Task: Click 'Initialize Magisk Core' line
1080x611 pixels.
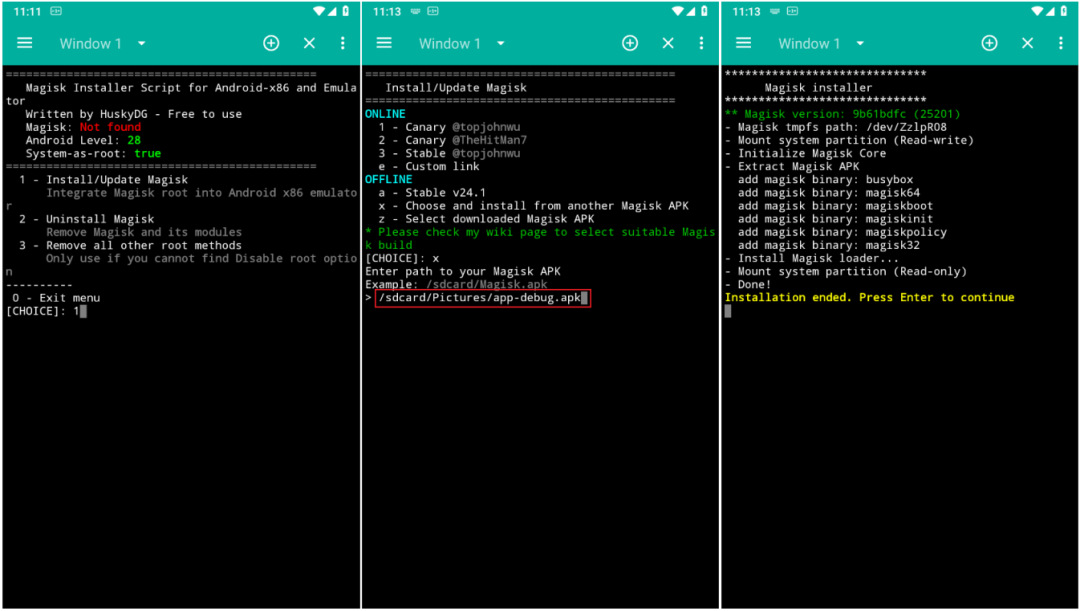Action: pyautogui.click(x=805, y=153)
